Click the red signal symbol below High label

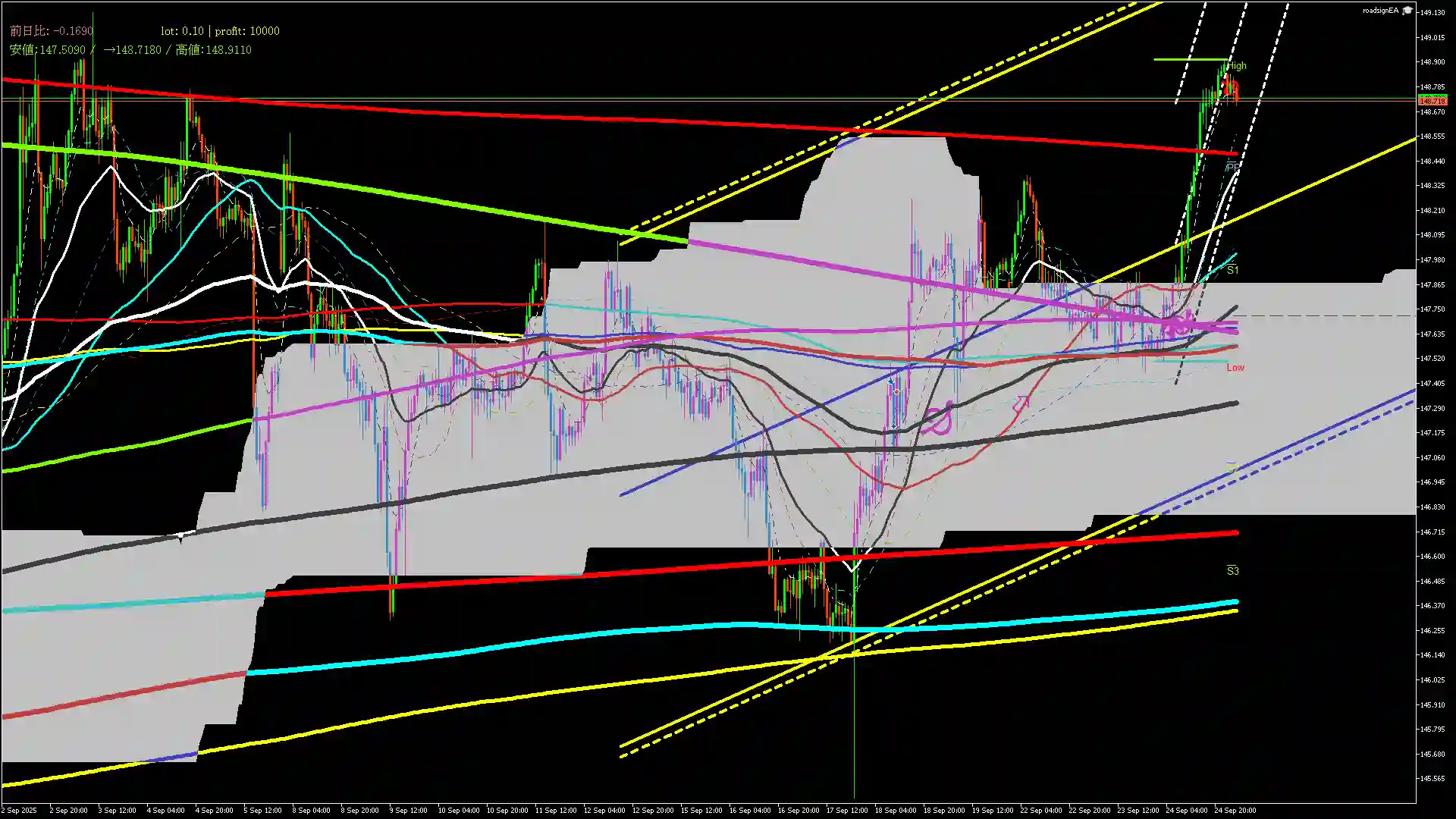pos(1232,88)
